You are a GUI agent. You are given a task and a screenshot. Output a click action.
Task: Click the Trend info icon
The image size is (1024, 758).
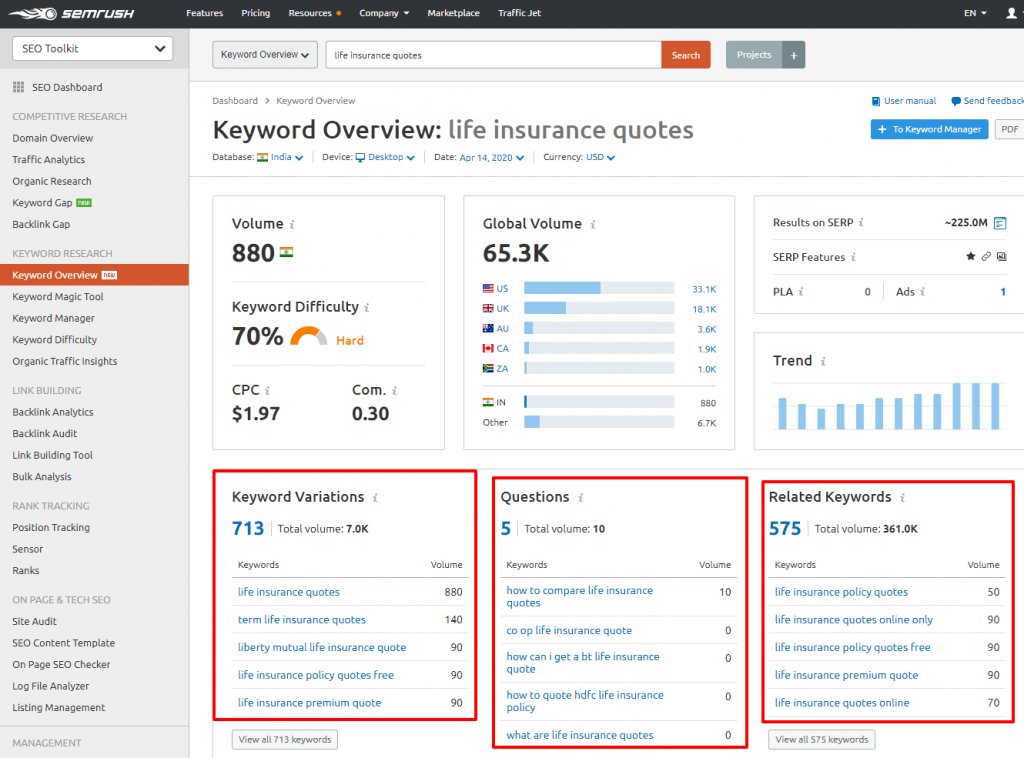(823, 361)
